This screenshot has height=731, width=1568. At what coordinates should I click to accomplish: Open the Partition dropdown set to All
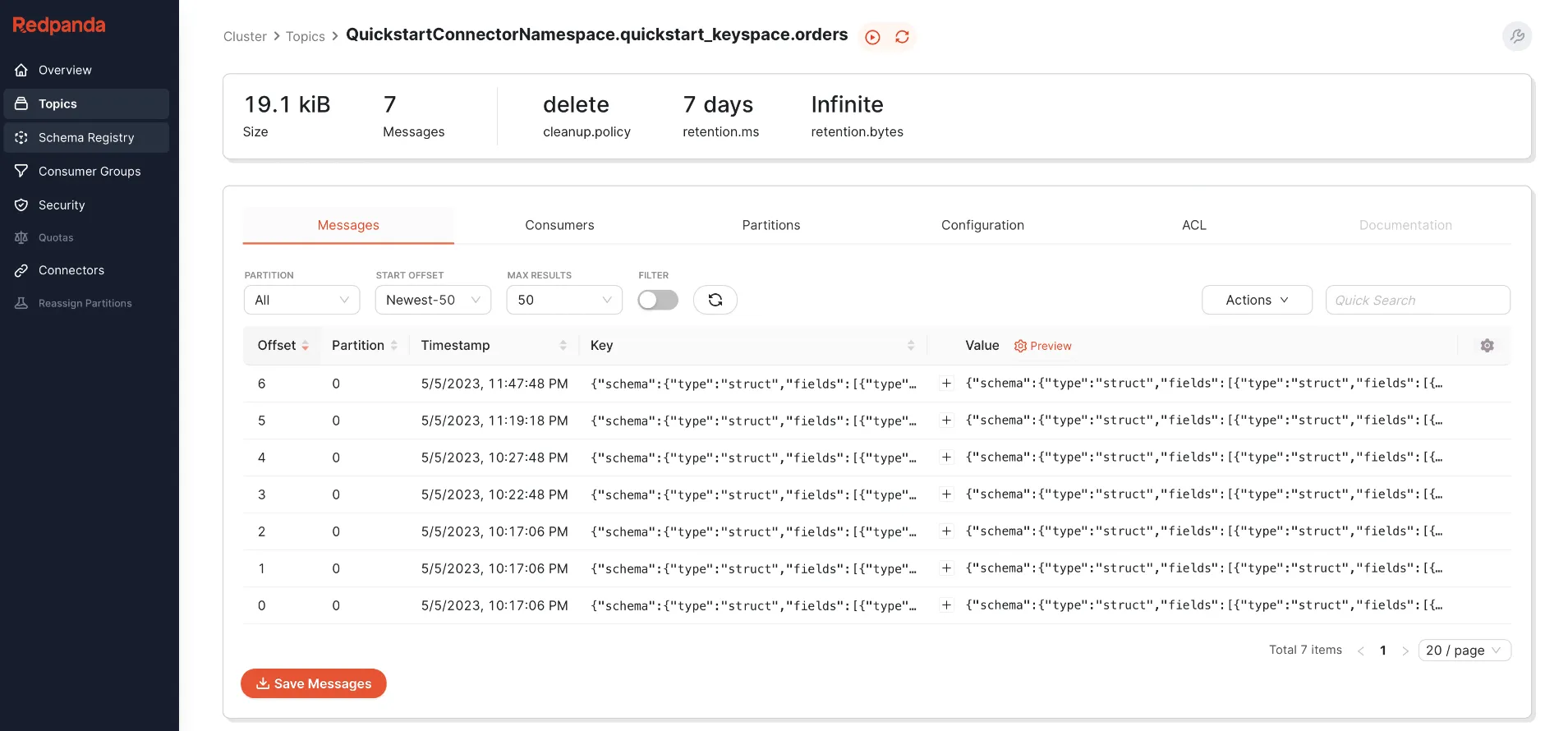(301, 300)
